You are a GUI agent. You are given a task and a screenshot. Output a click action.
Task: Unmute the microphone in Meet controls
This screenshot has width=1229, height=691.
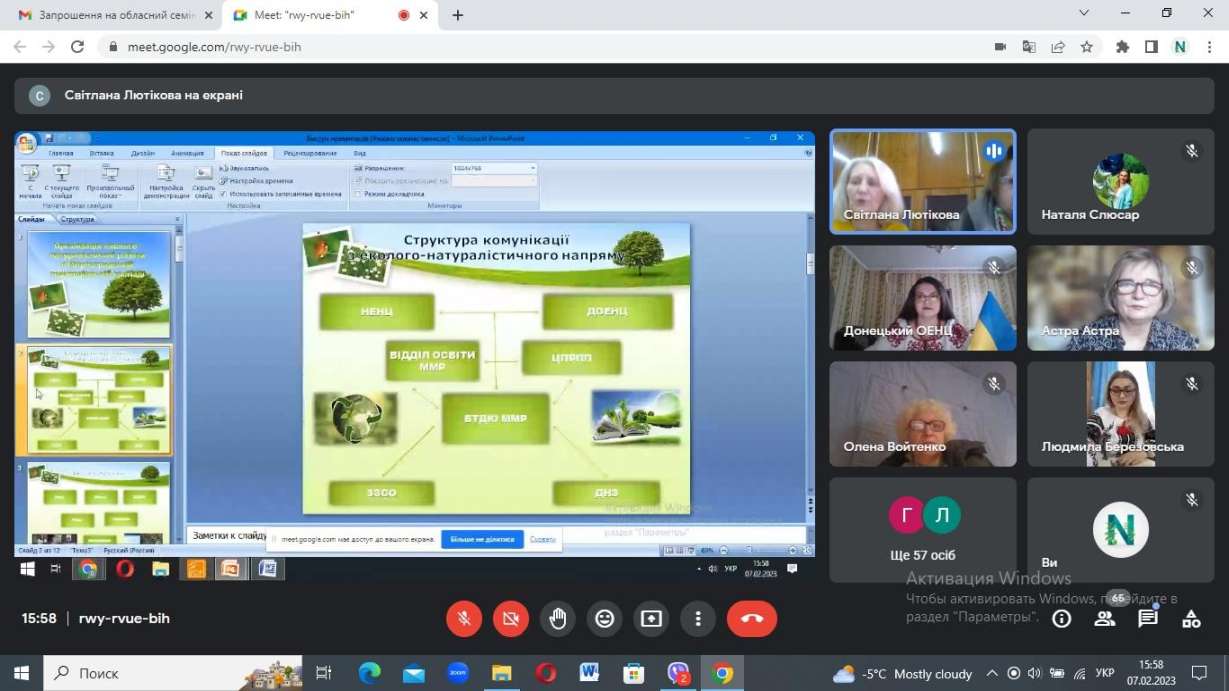pyautogui.click(x=464, y=619)
